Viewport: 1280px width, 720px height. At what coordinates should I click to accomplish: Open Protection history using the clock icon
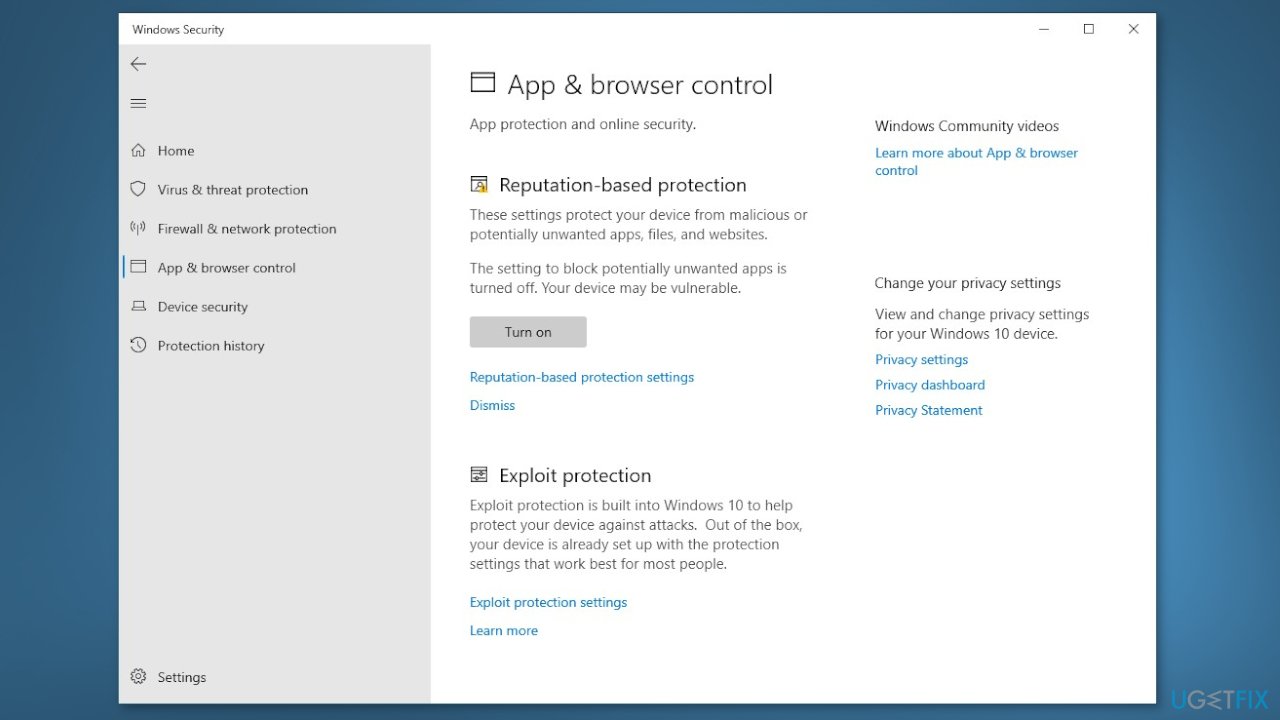[138, 345]
